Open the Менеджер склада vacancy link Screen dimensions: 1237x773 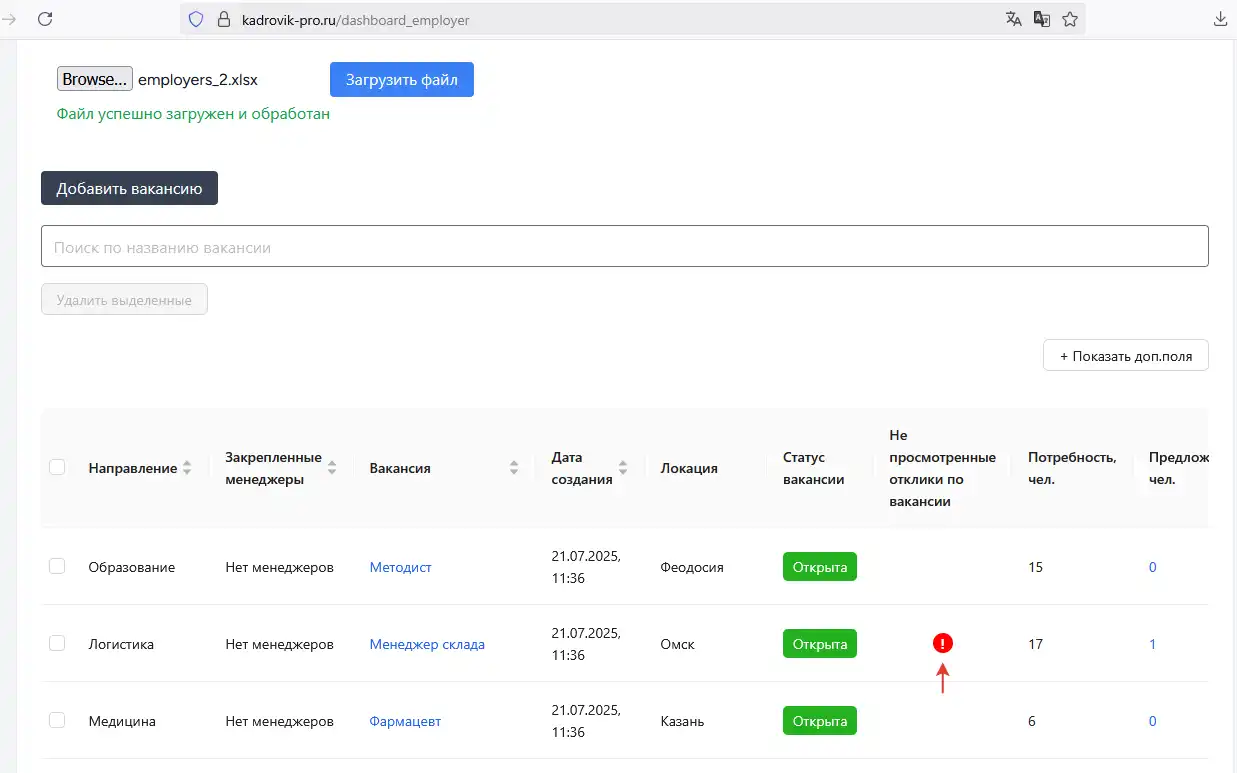427,644
